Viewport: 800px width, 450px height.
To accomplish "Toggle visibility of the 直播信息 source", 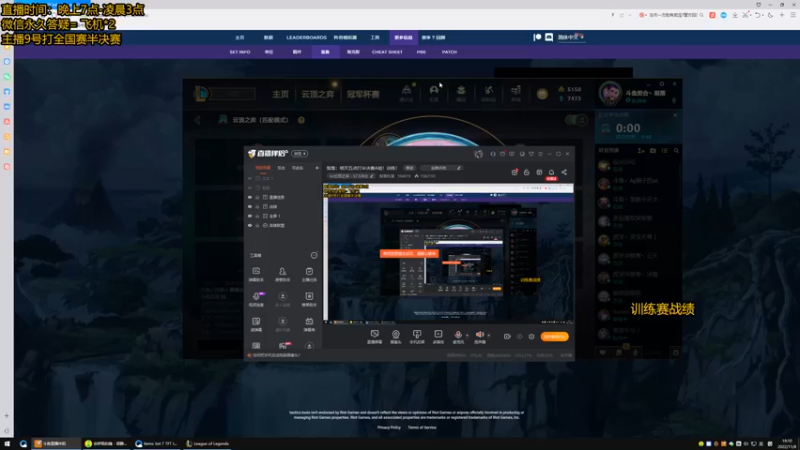I will [x=250, y=197].
